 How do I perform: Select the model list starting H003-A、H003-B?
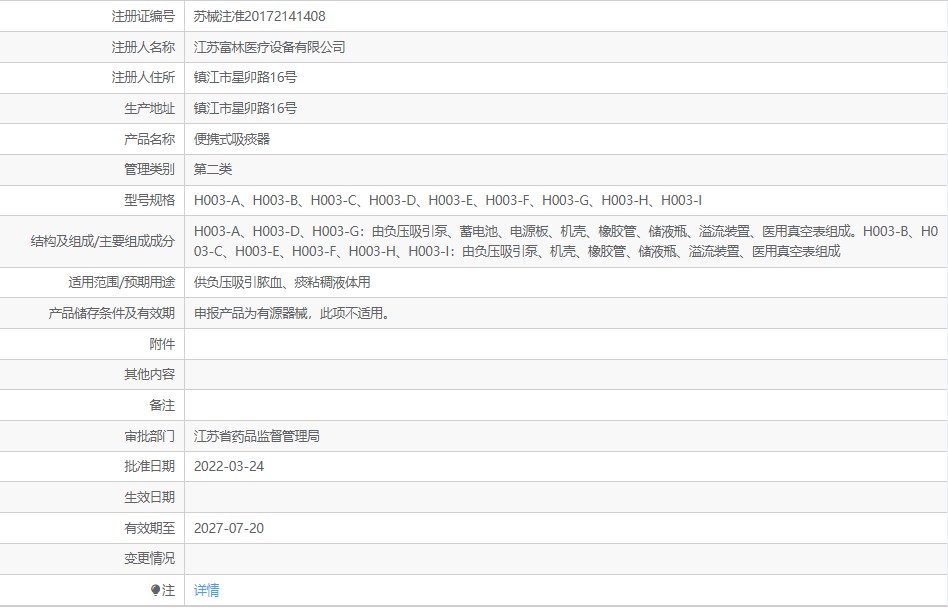[x=448, y=200]
